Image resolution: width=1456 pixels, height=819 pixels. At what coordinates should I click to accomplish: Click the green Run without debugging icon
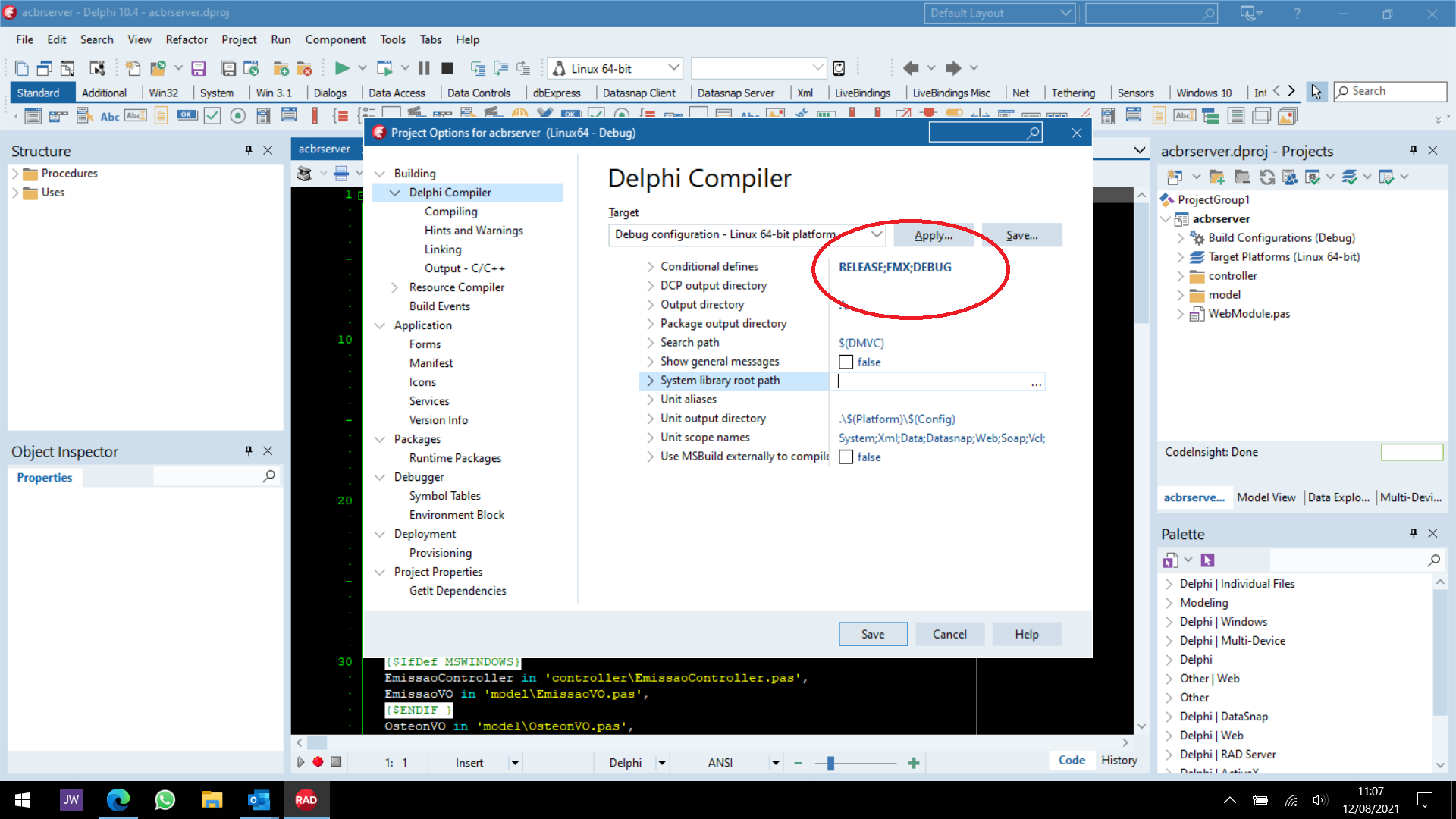(x=342, y=68)
